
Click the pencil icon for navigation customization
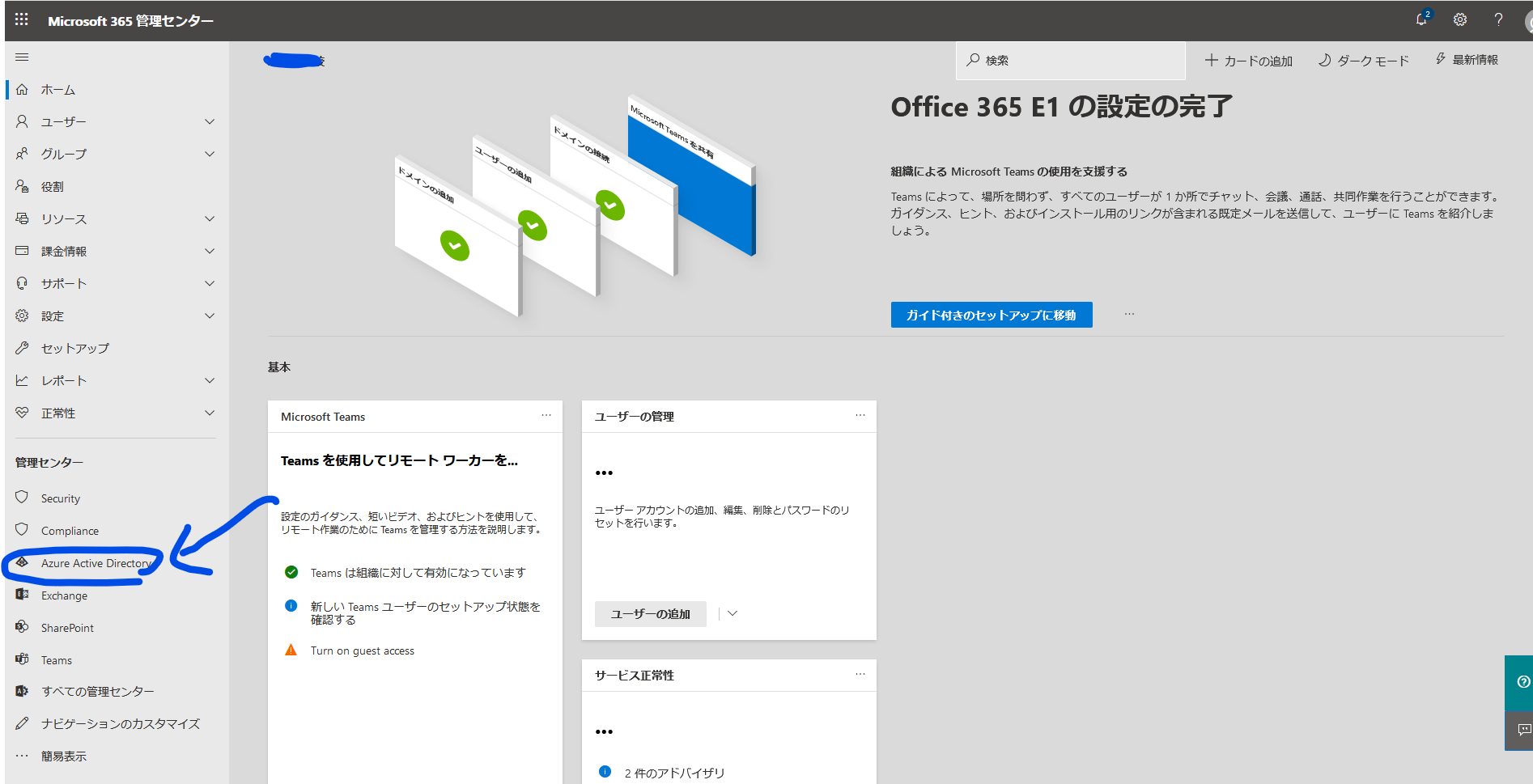click(22, 723)
